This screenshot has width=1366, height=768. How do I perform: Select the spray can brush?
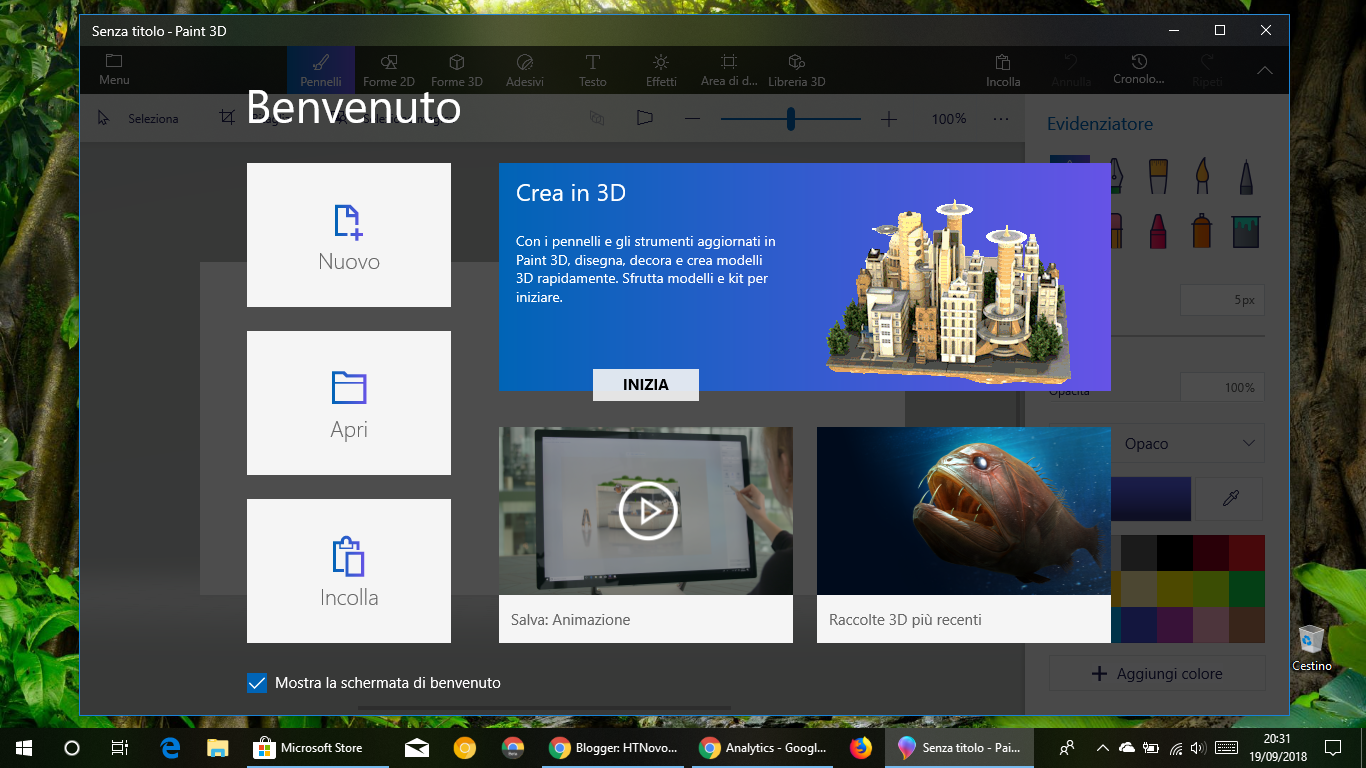1203,231
